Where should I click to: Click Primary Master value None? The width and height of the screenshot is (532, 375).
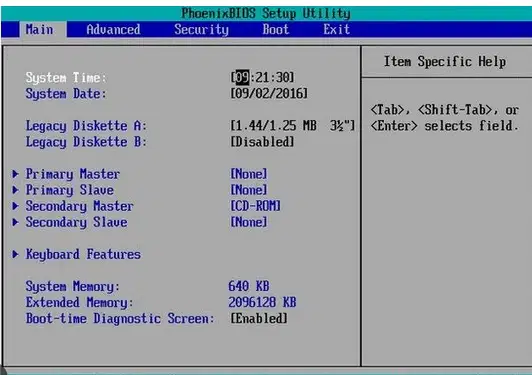point(249,174)
